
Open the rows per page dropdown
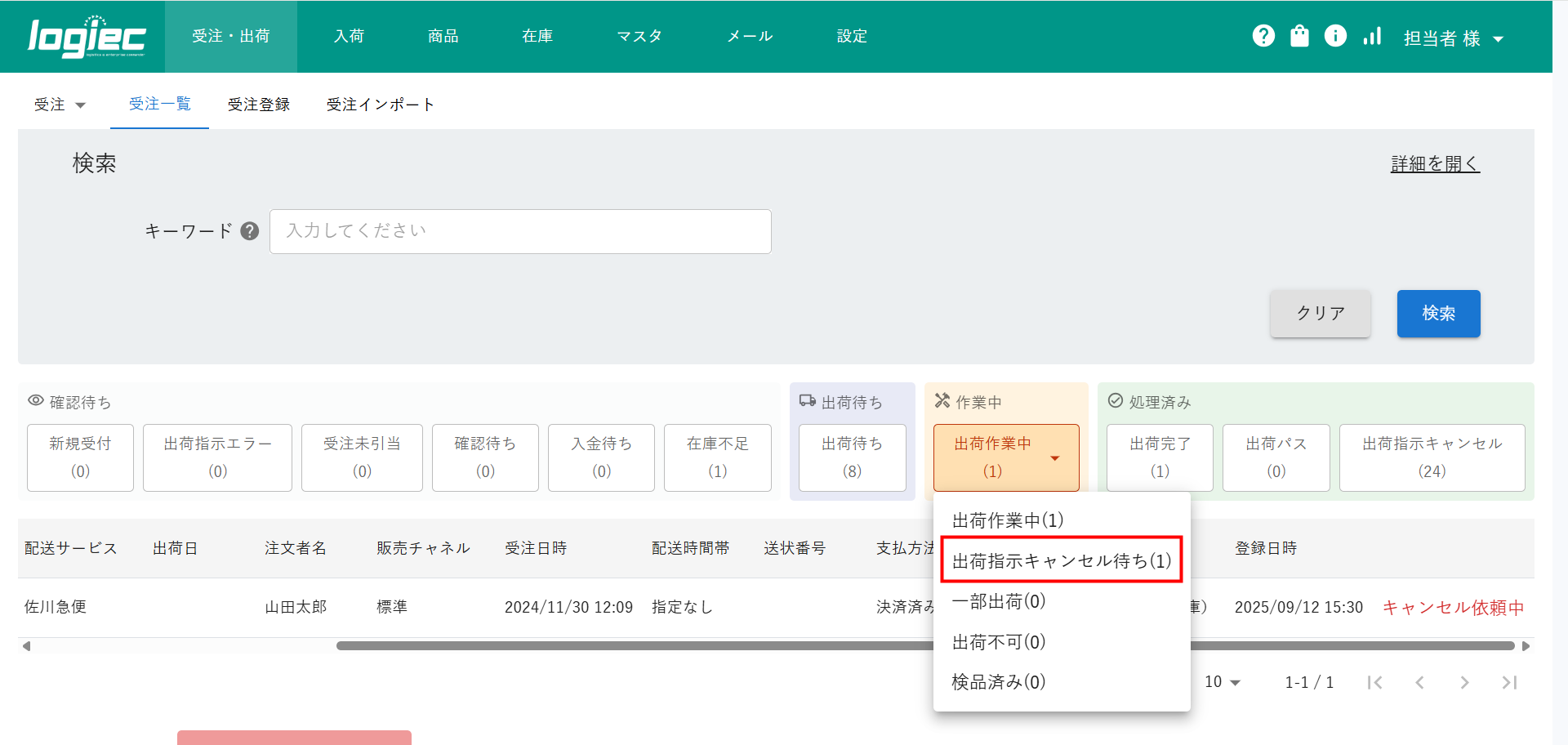(x=1222, y=682)
